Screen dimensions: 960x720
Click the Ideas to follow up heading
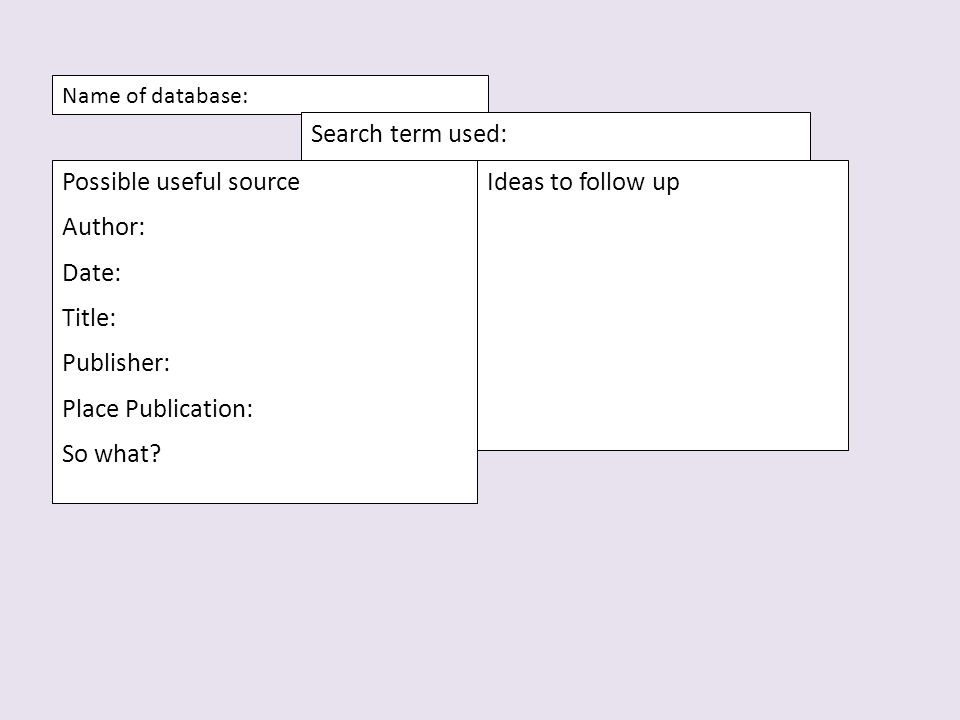point(583,182)
